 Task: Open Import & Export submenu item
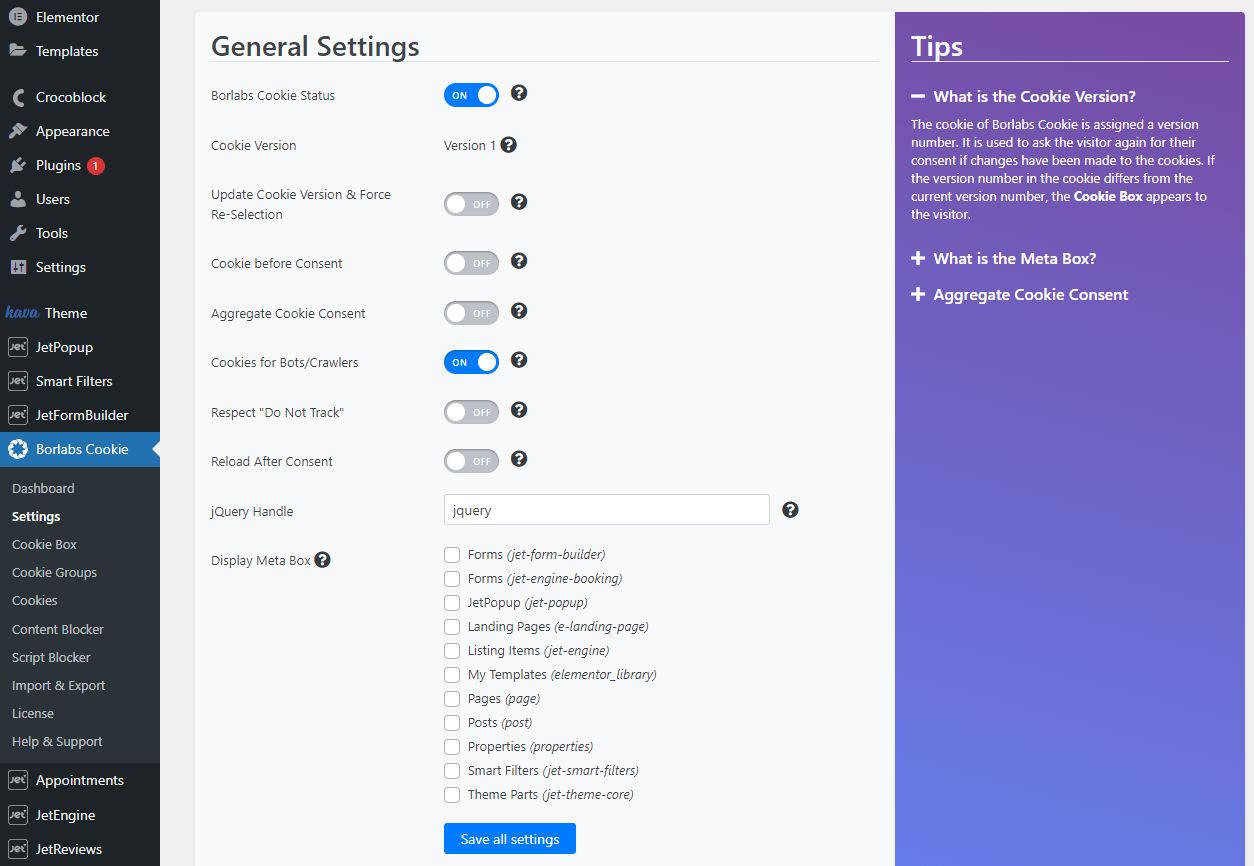click(59, 685)
